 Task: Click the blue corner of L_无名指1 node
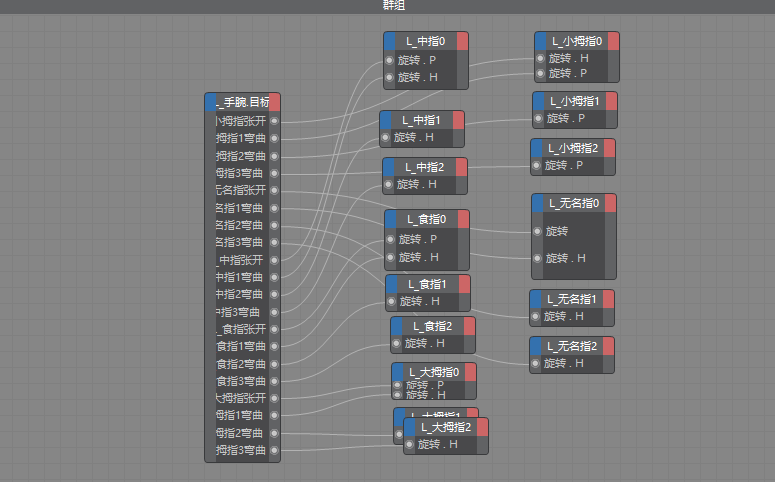click(x=536, y=298)
